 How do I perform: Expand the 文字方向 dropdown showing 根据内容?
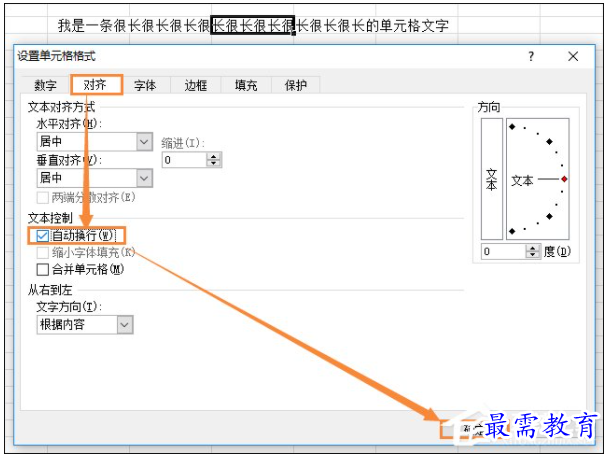(x=124, y=324)
